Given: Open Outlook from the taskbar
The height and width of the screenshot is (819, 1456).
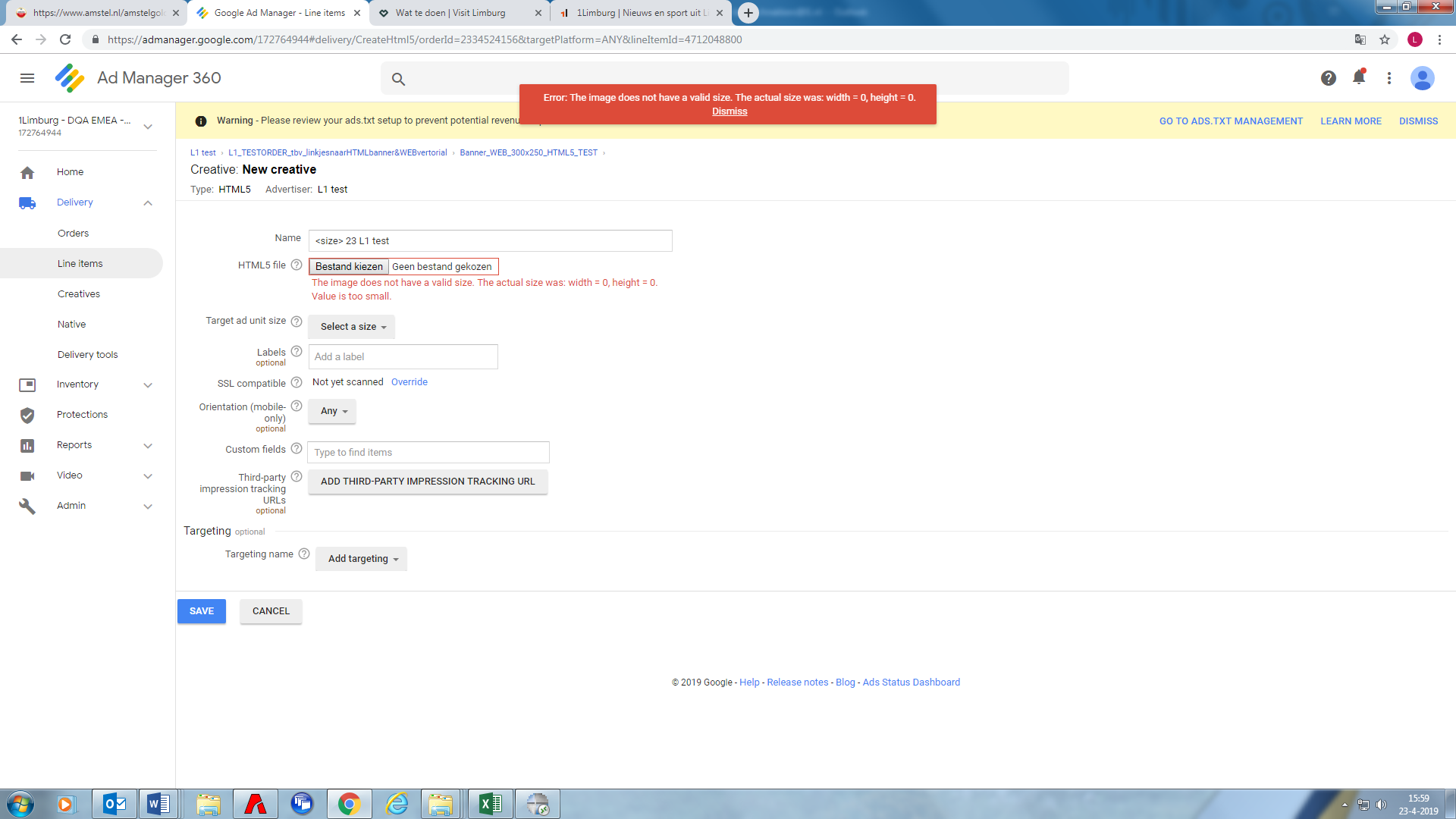Looking at the screenshot, I should [115, 804].
